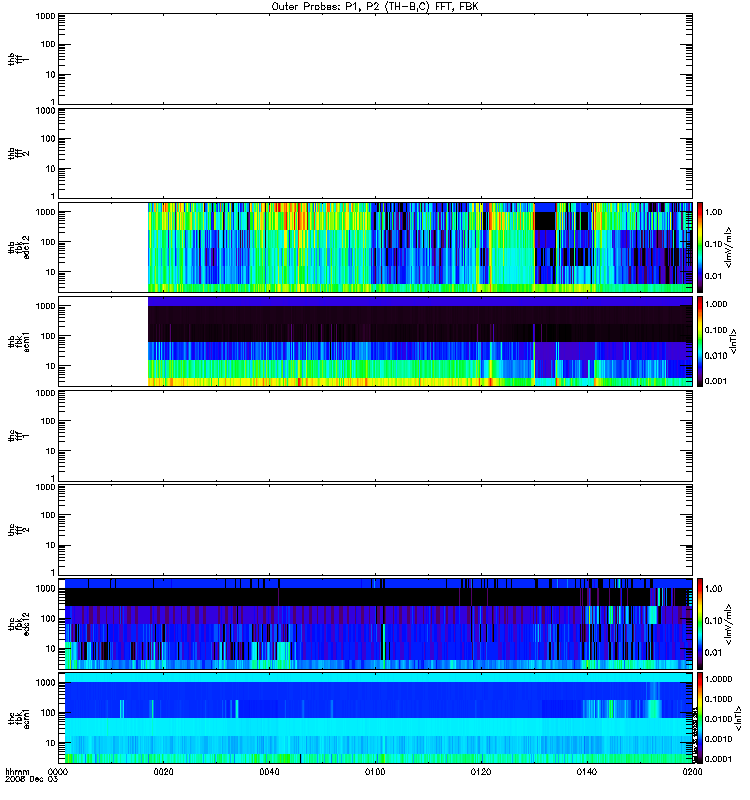This screenshot has height=800, width=750.
Task: Click the "thc fbk scm1" axis label
Action: coord(18,718)
